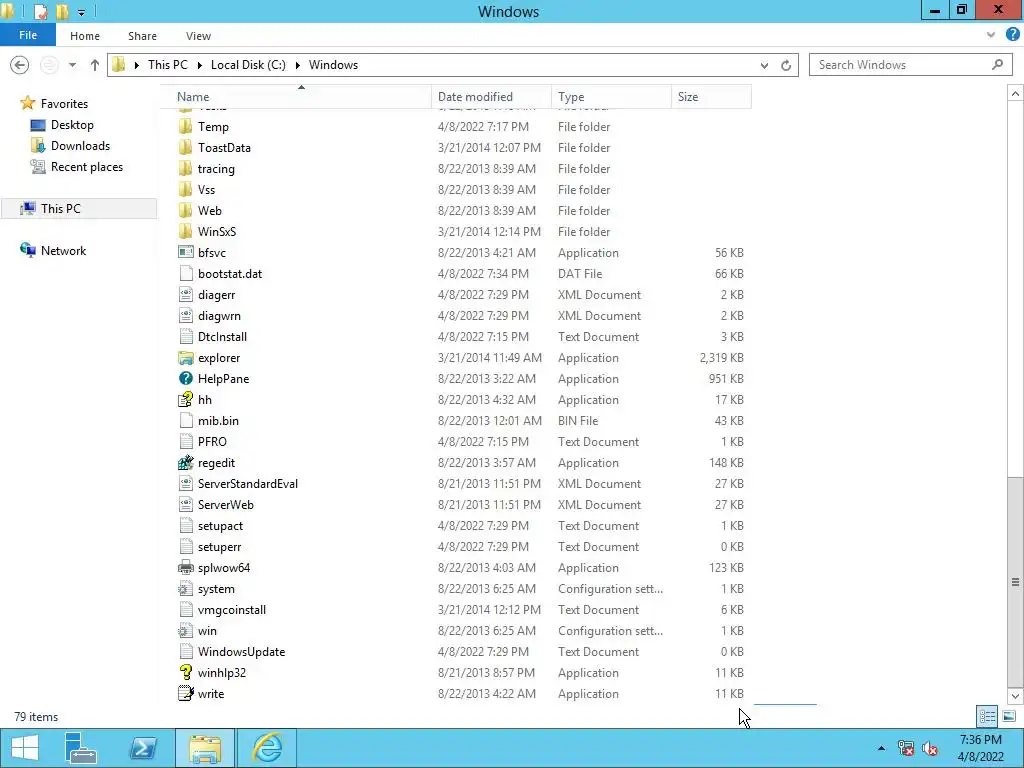Image resolution: width=1024 pixels, height=768 pixels.
Task: Switch to the Home ribbon tab
Action: [85, 36]
